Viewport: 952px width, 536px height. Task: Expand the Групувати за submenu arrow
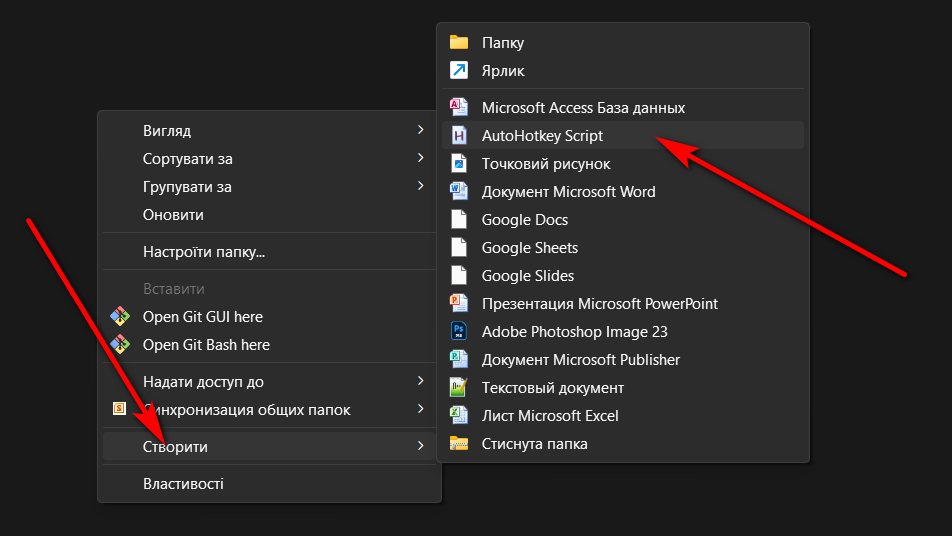tap(420, 186)
